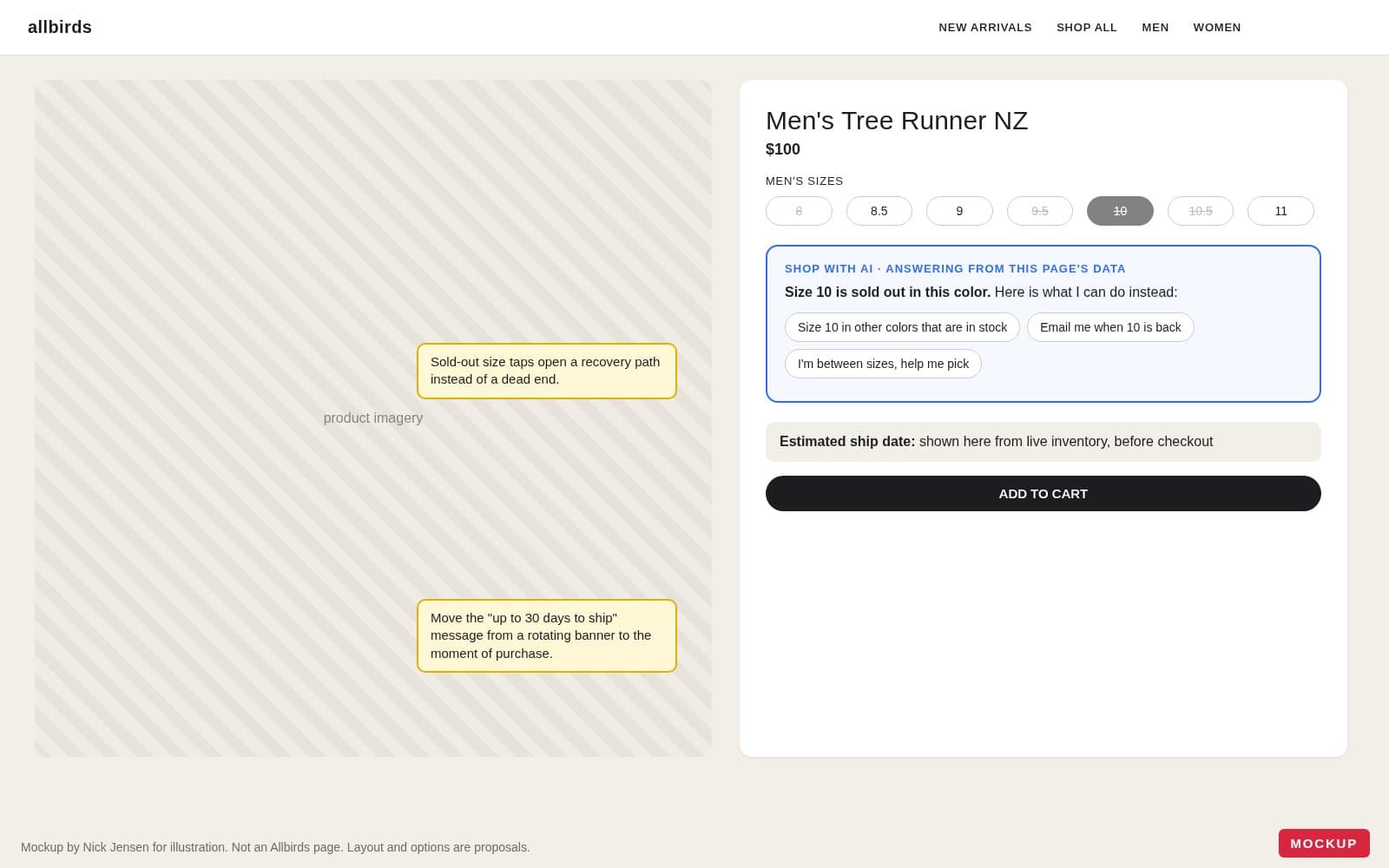Open the Women navigation item
Image resolution: width=1389 pixels, height=868 pixels.
coord(1217,28)
